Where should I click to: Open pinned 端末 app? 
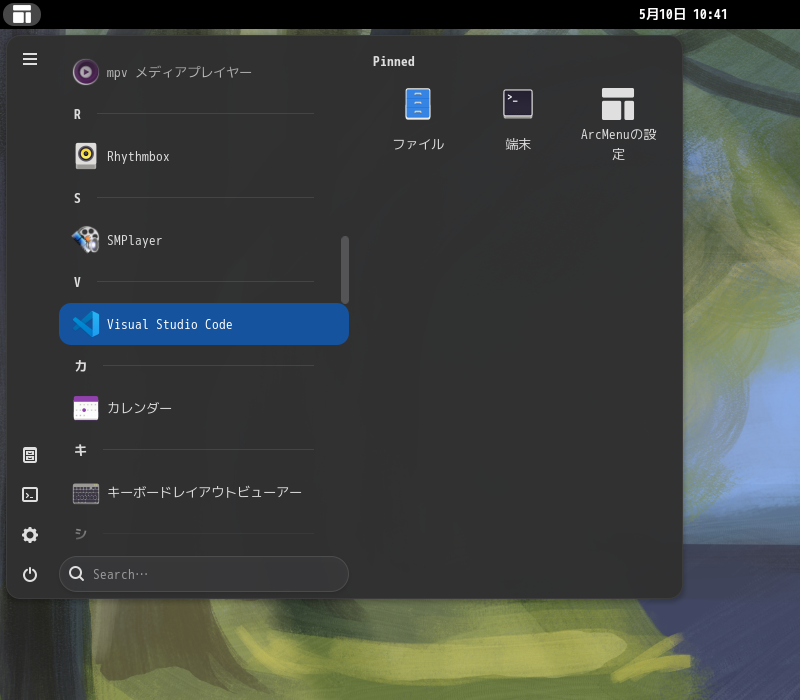[518, 120]
